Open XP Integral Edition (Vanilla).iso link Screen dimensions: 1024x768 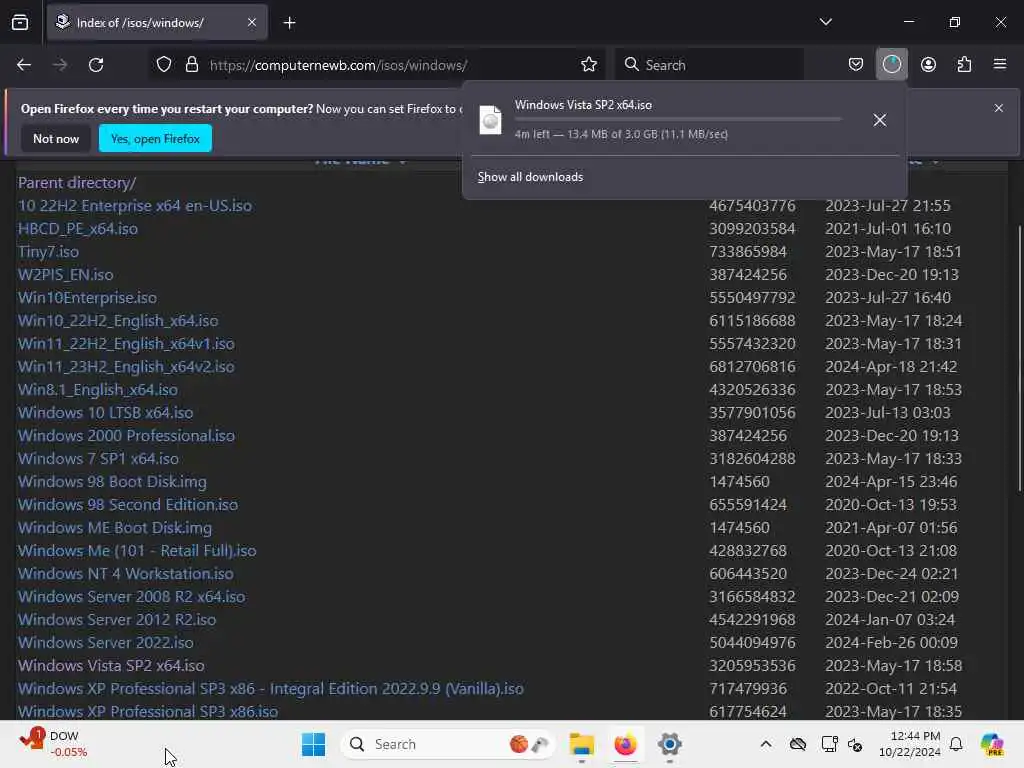pos(271,689)
